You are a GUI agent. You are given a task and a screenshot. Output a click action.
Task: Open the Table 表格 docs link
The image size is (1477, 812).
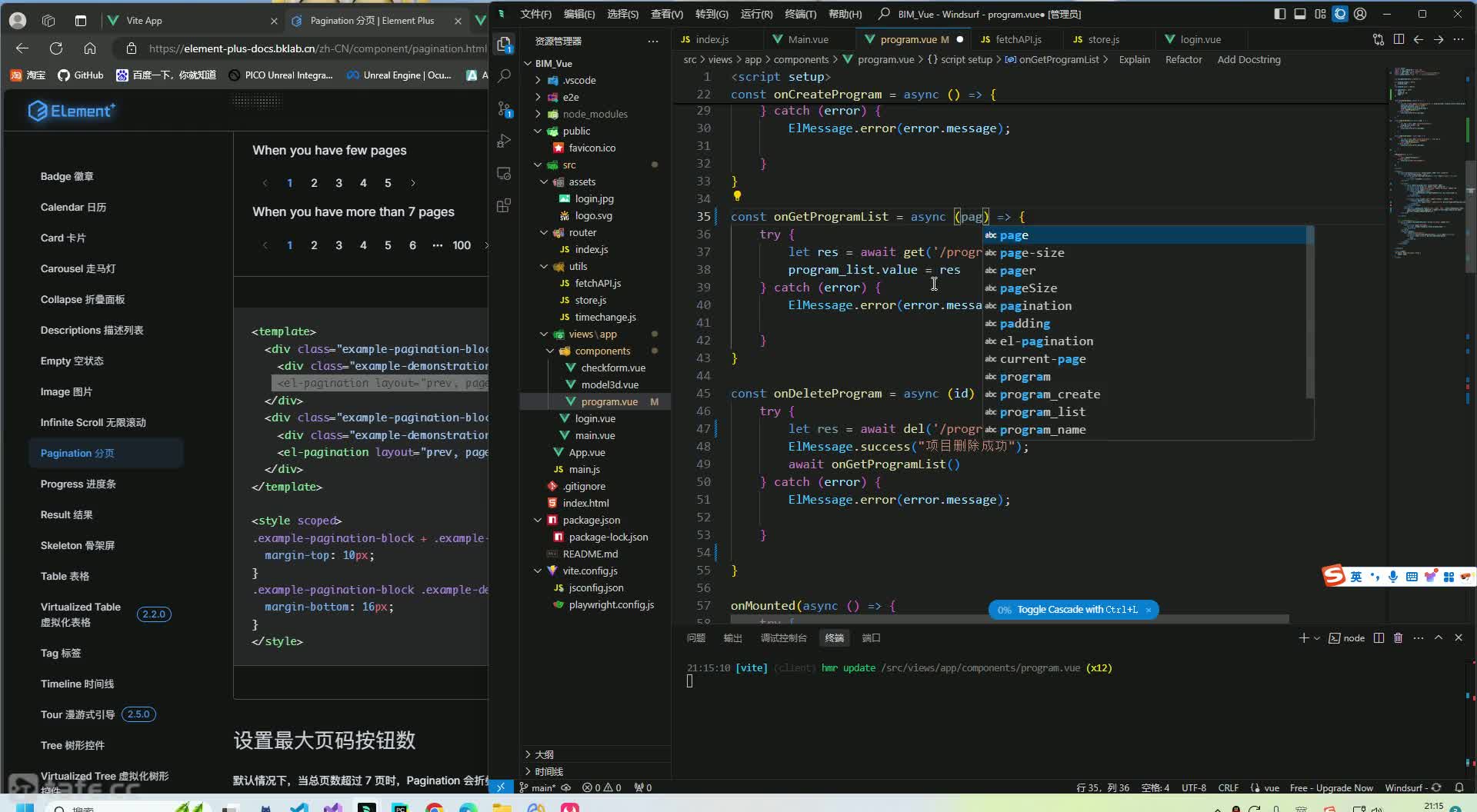click(x=65, y=576)
